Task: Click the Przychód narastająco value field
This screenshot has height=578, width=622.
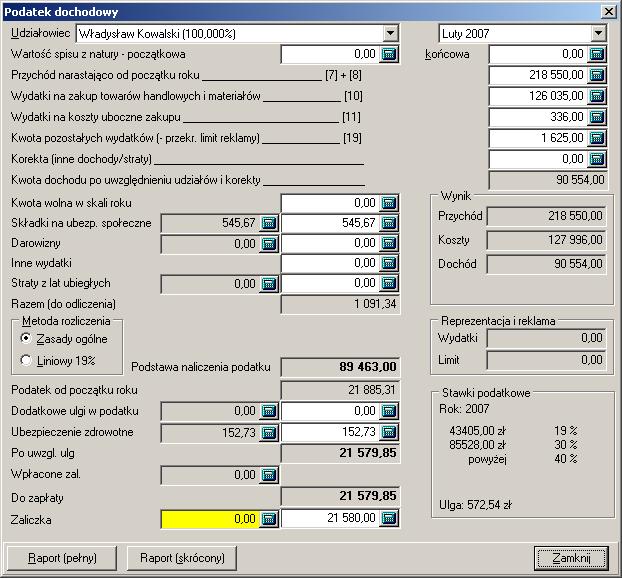Action: pyautogui.click(x=538, y=75)
